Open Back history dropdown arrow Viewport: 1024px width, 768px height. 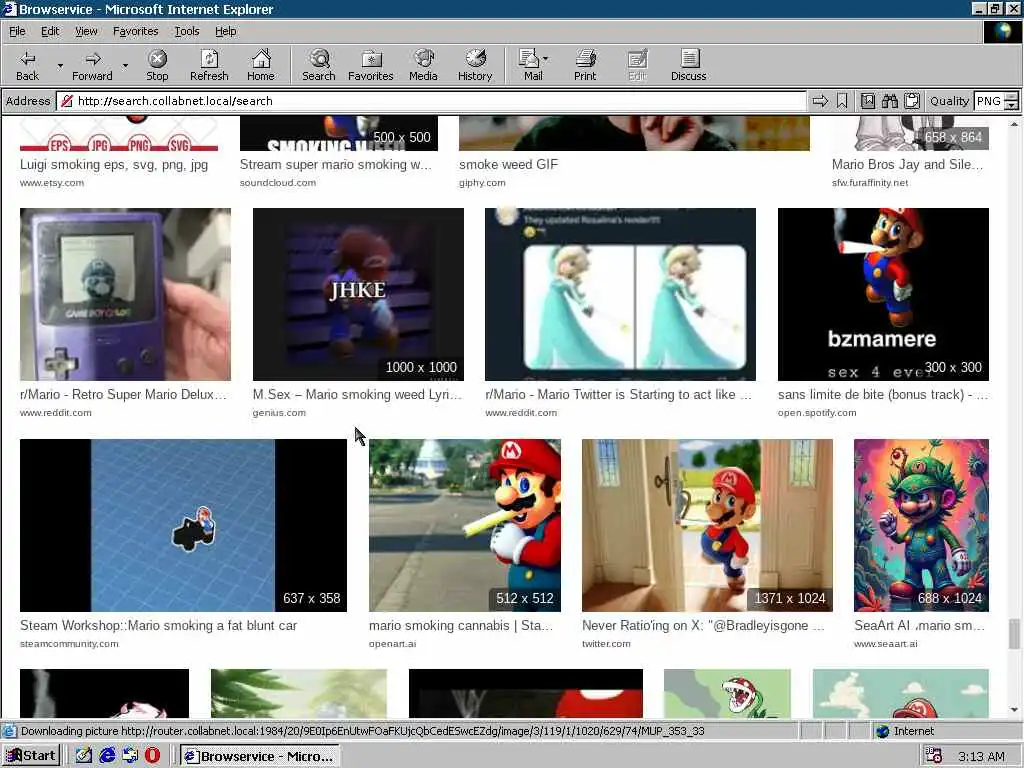coord(60,65)
